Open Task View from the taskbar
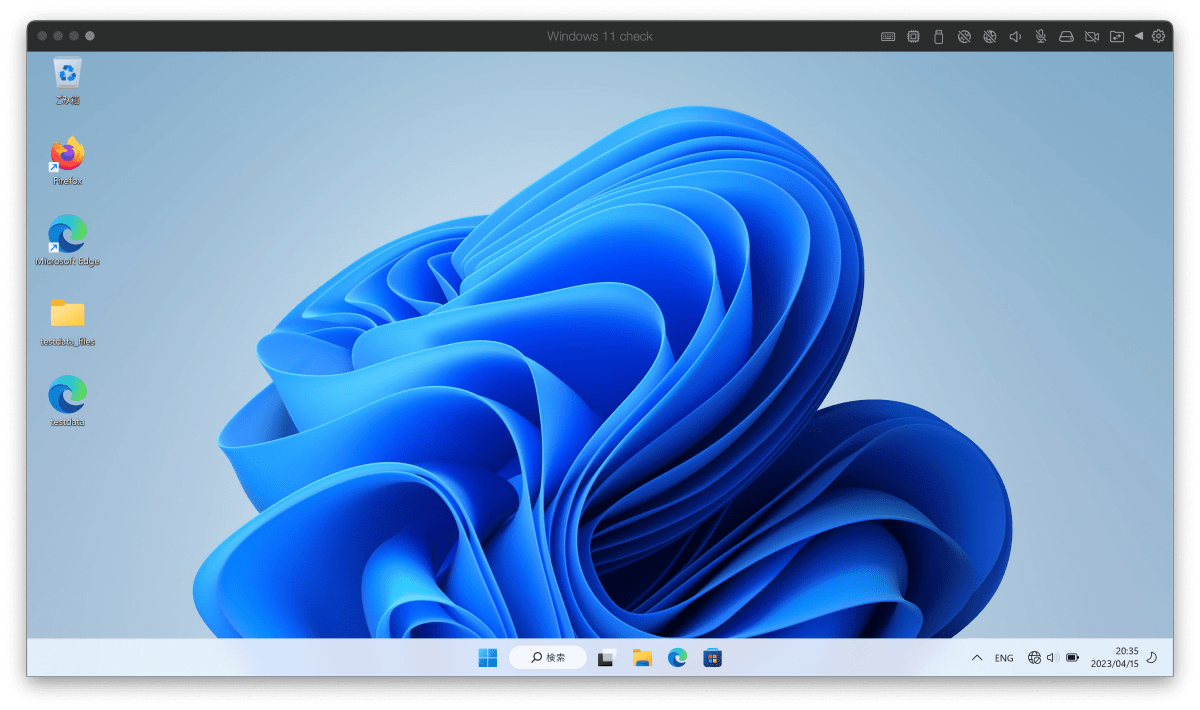 click(606, 658)
